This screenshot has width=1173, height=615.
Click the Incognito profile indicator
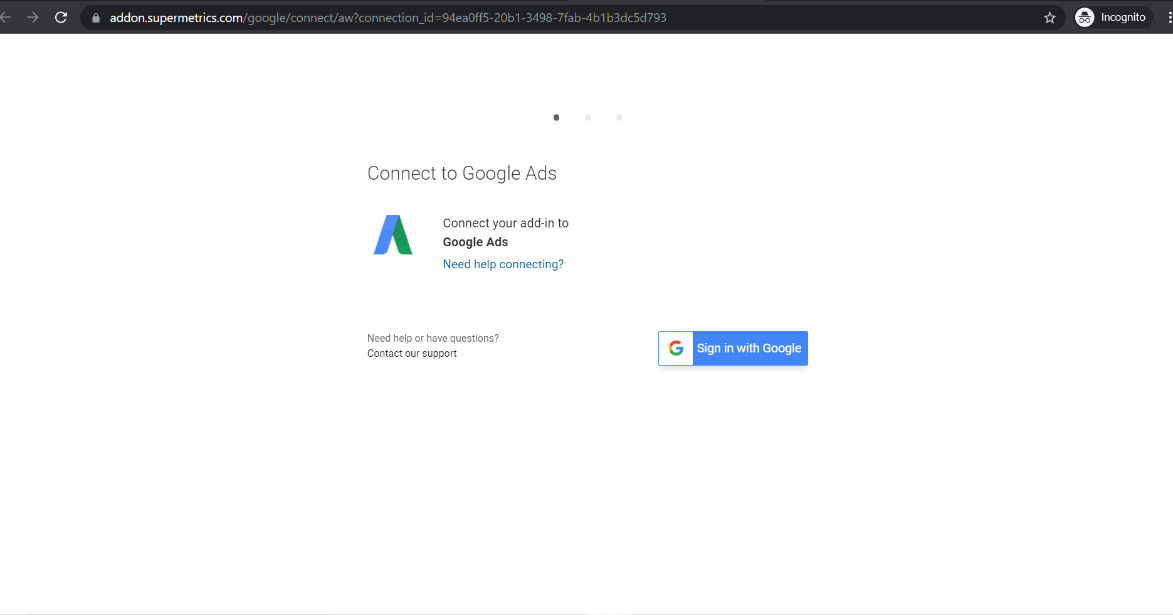[1111, 17]
